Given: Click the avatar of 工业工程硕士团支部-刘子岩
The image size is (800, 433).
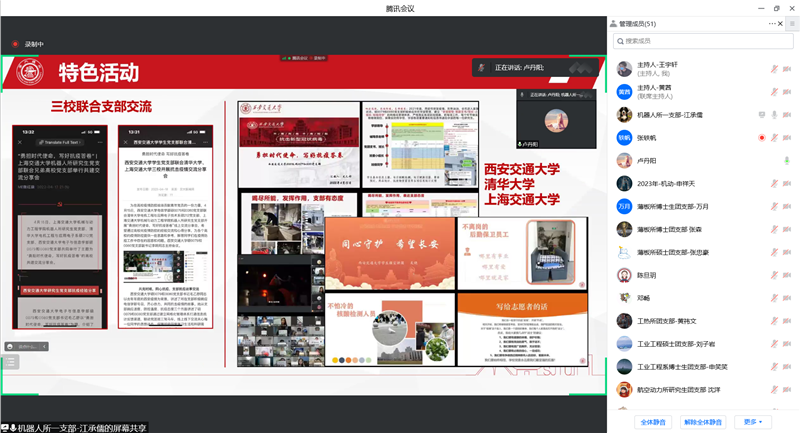Looking at the screenshot, I should point(624,344).
